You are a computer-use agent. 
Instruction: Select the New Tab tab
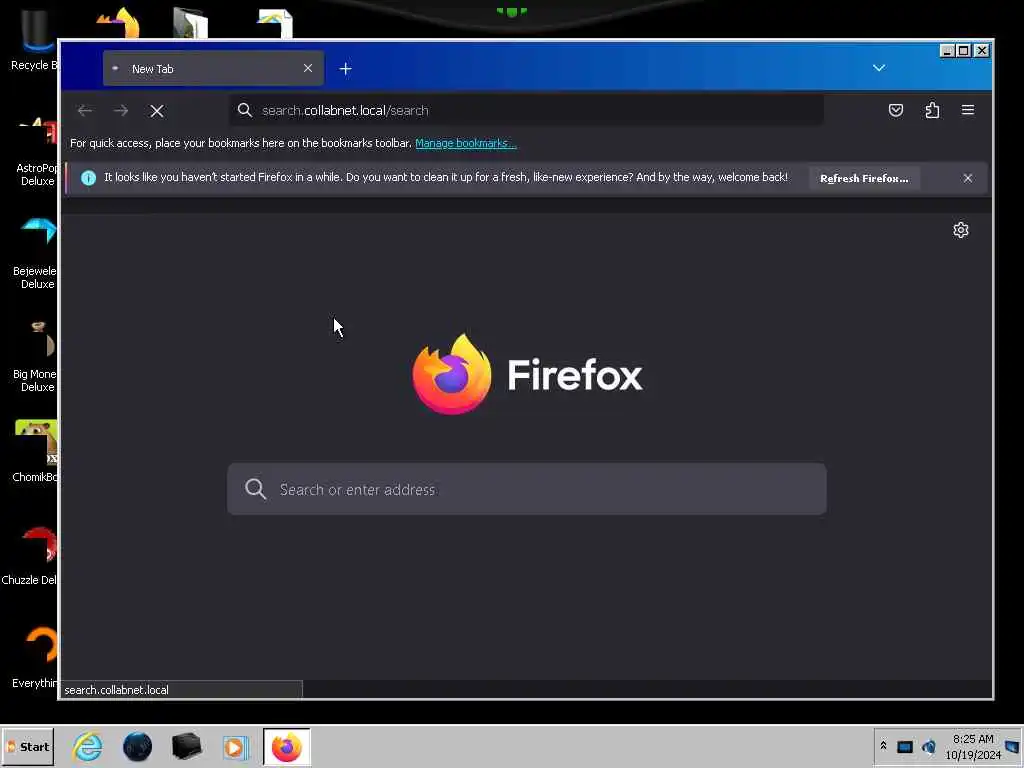pyautogui.click(x=213, y=69)
